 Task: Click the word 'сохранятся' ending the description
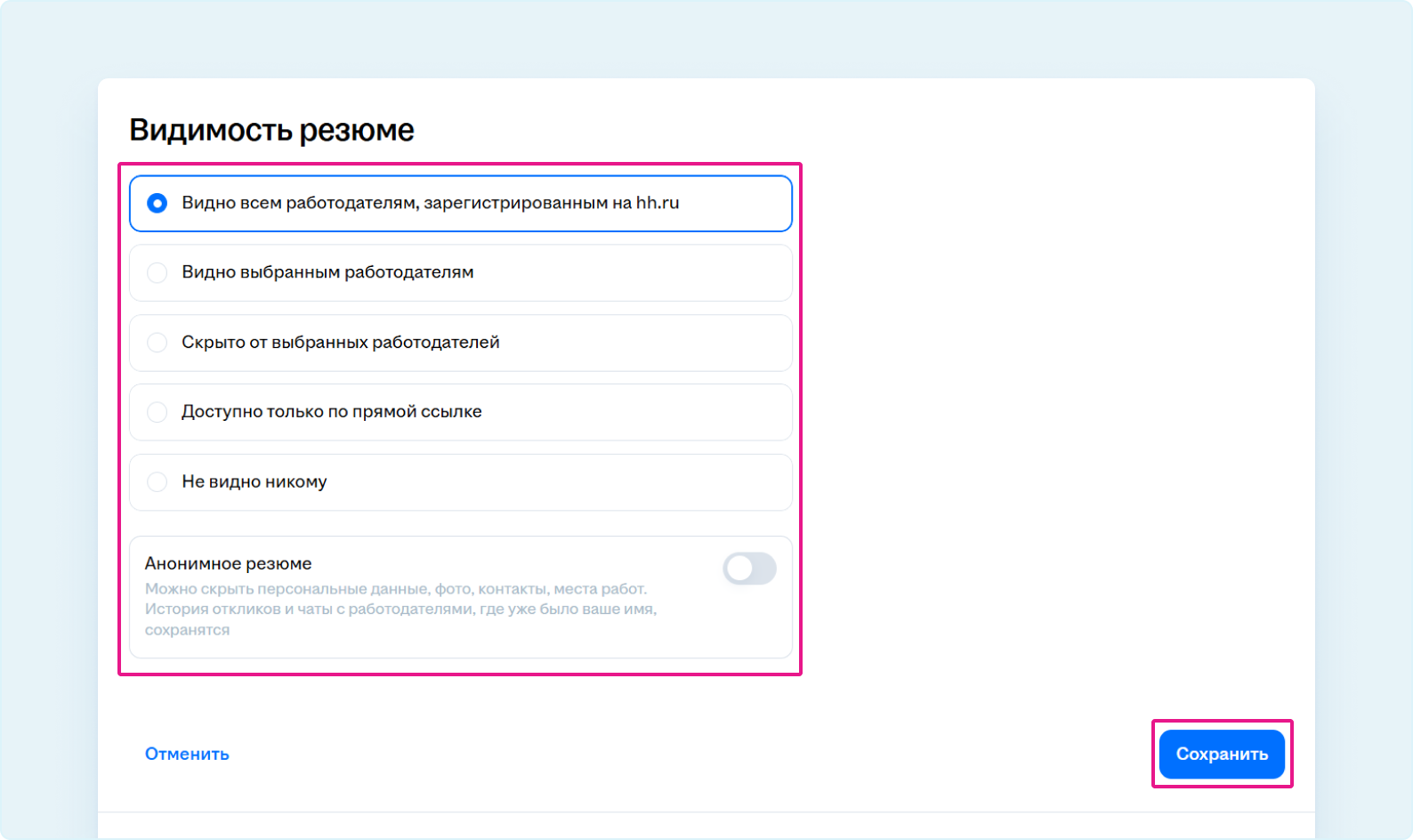[x=187, y=630]
